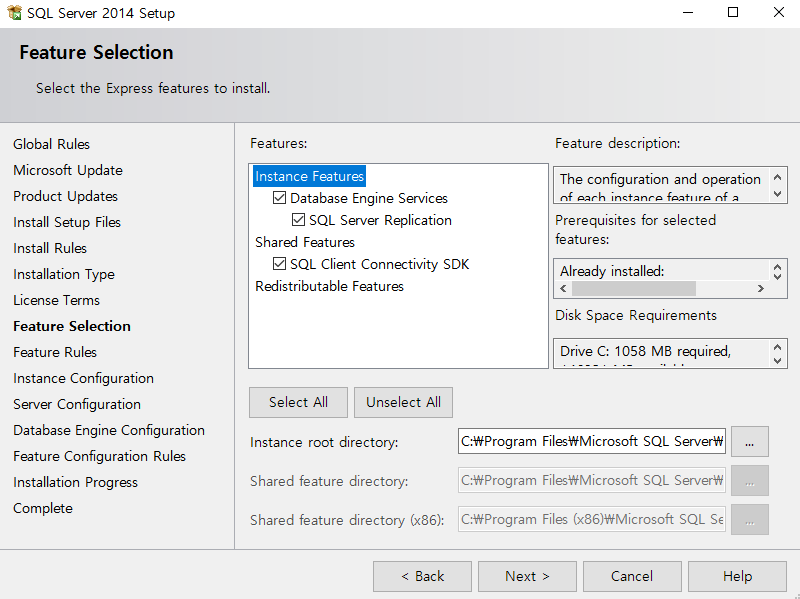Screen dimensions: 800x599
Task: Select the Shared Features tree node
Action: (x=305, y=242)
